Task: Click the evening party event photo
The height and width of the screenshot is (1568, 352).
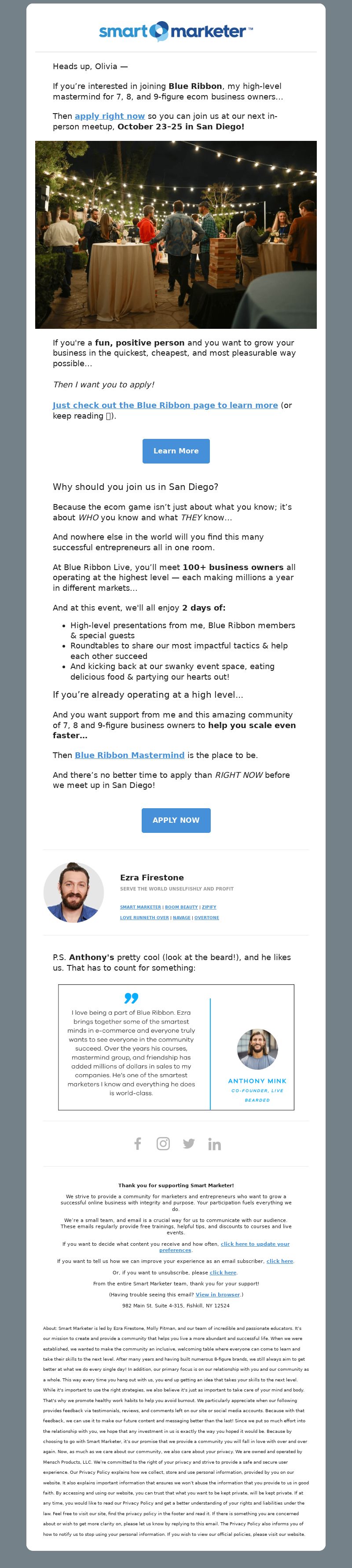Action: (x=176, y=234)
